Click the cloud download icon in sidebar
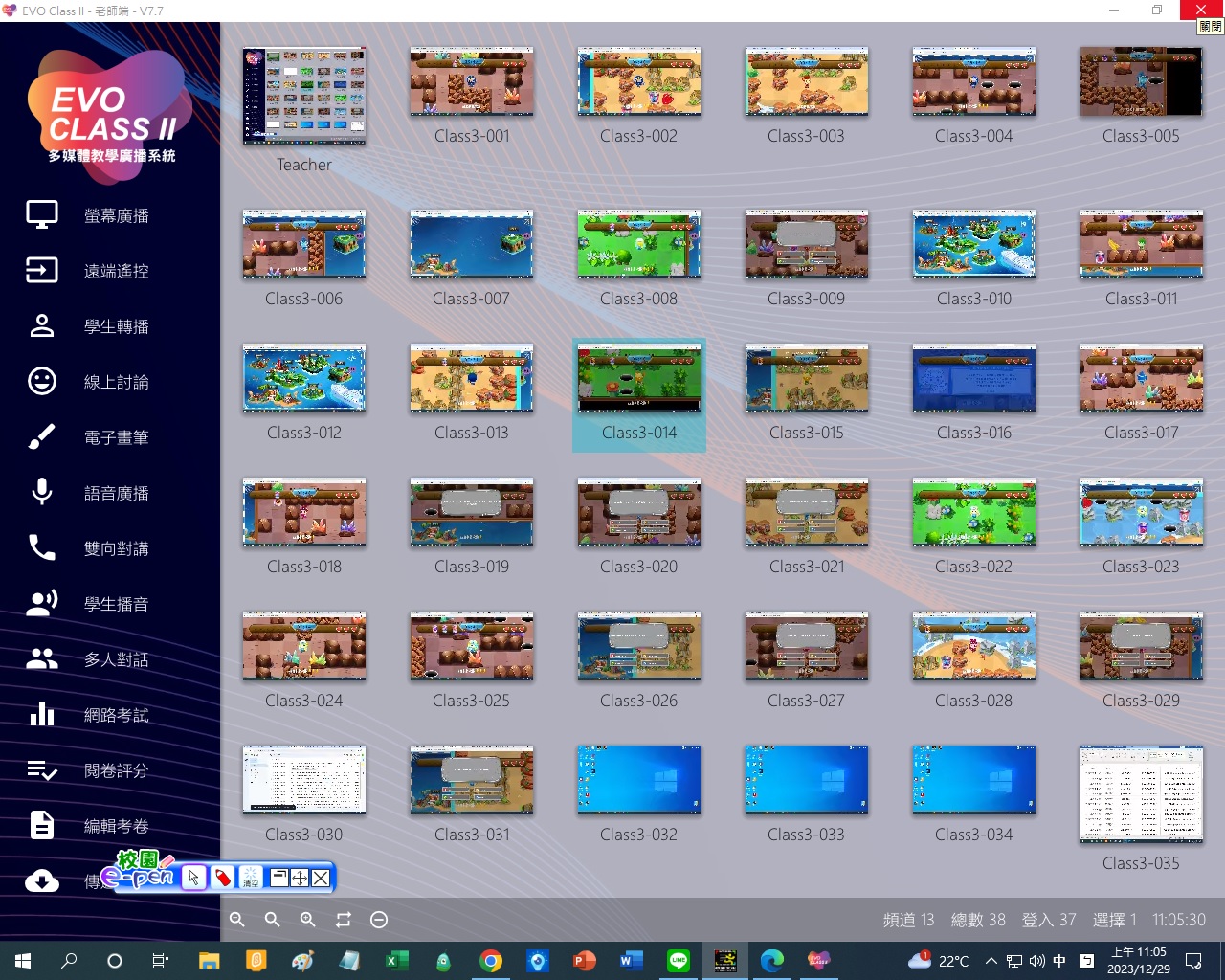 [42, 880]
